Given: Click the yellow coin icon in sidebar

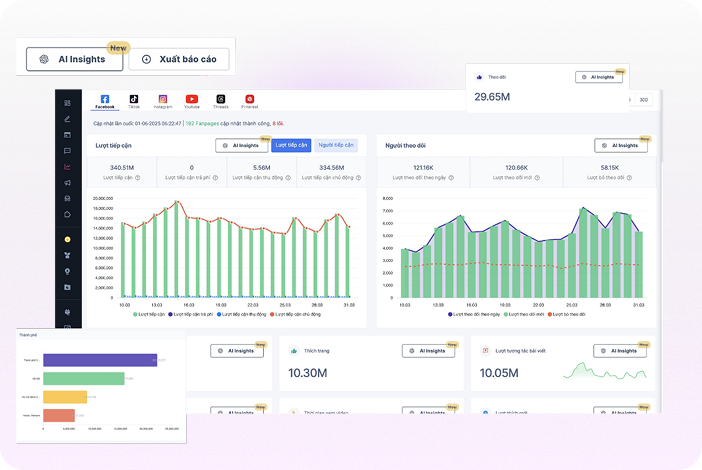Looking at the screenshot, I should click(67, 239).
